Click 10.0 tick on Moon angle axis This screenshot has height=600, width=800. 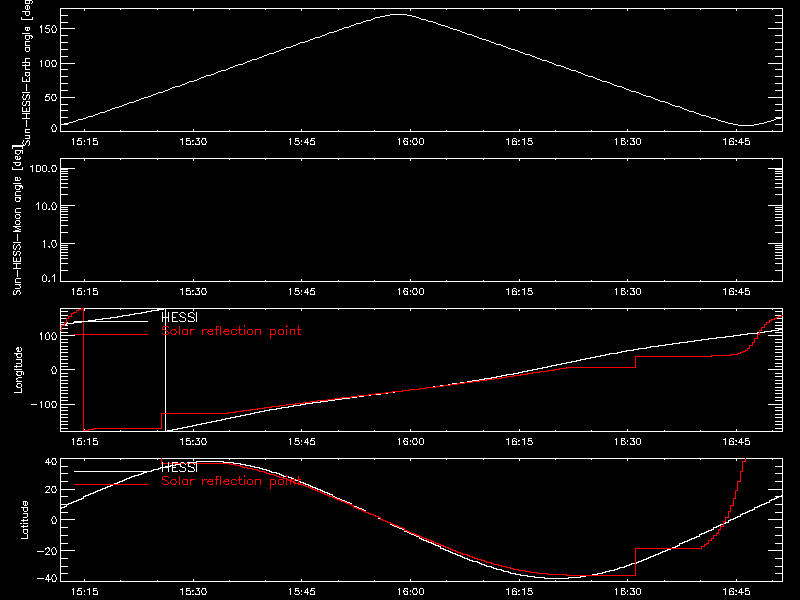click(46, 206)
